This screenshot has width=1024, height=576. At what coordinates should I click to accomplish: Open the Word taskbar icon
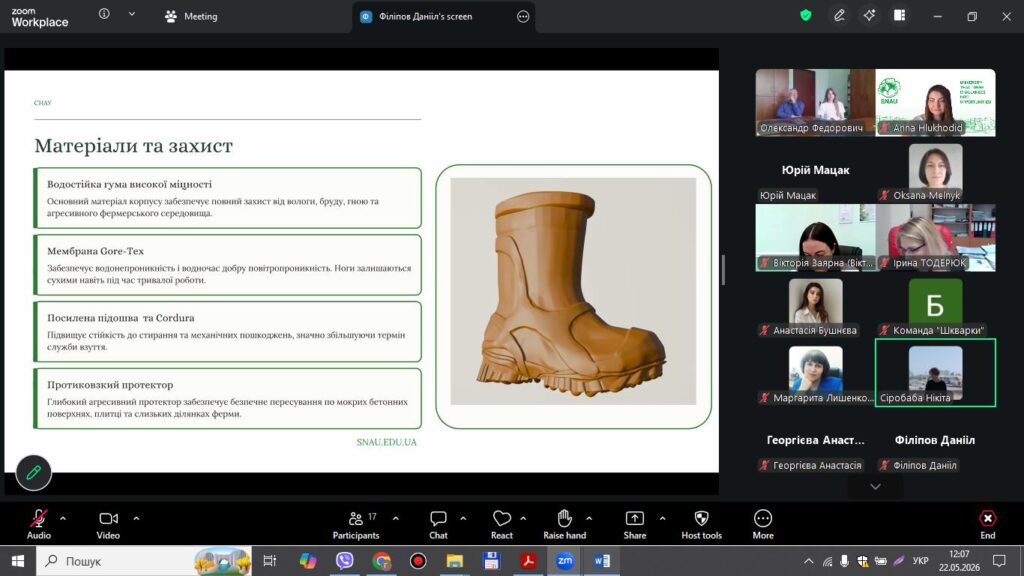(x=601, y=560)
